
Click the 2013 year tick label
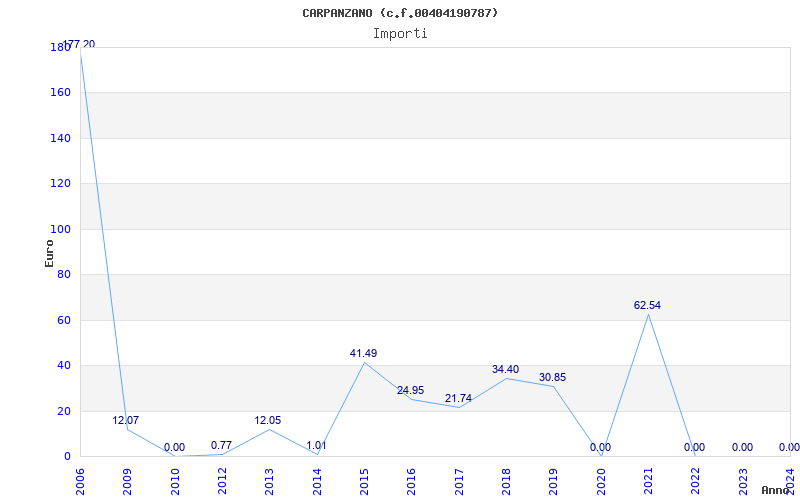coord(270,482)
